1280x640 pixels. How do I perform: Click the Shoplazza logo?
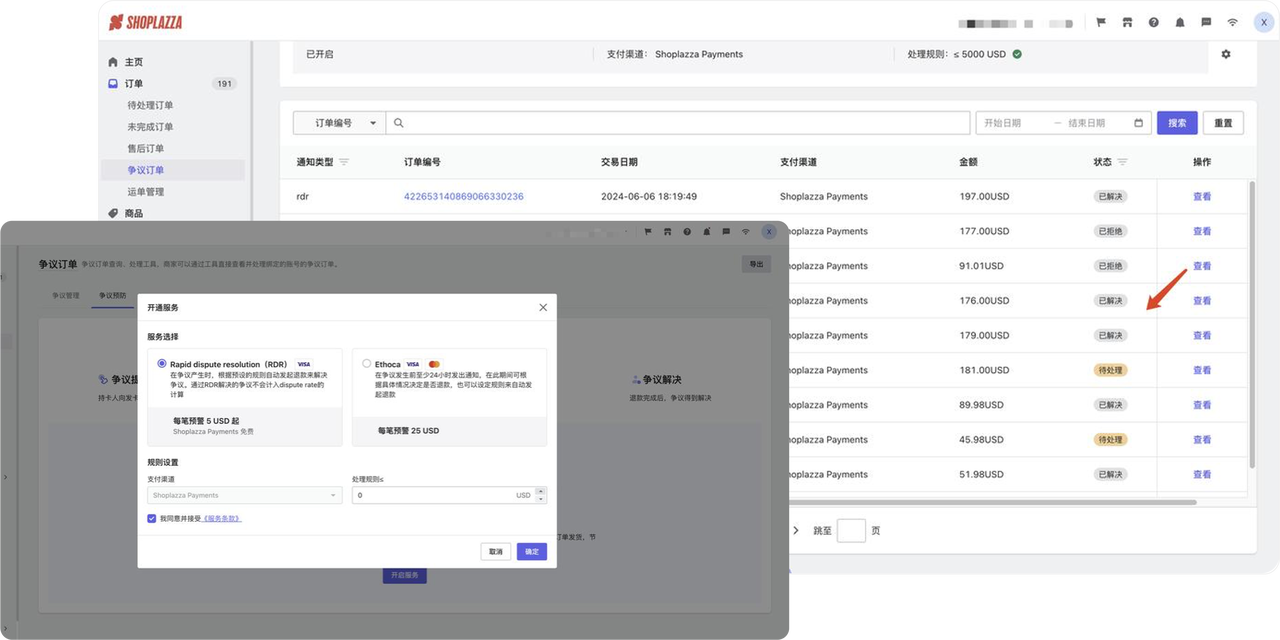coord(145,21)
